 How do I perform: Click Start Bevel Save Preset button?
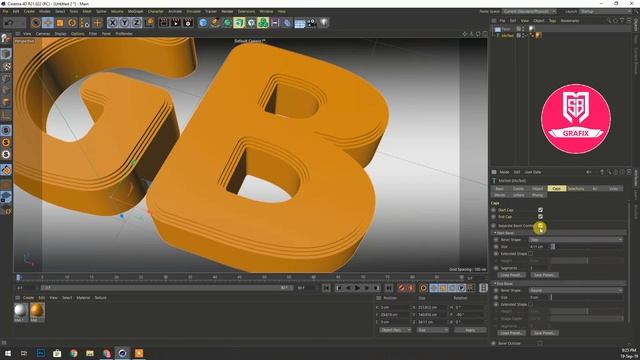click(544, 275)
